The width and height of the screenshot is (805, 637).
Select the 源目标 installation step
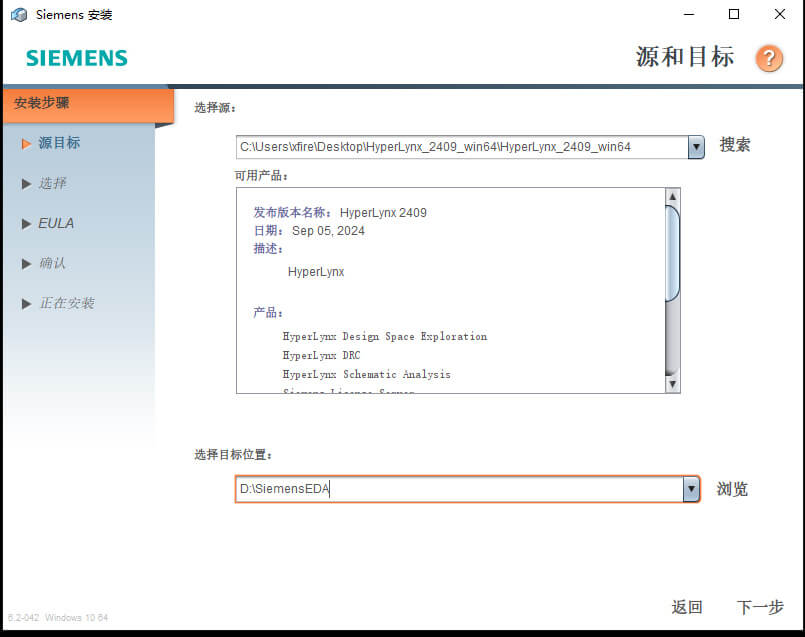point(59,143)
